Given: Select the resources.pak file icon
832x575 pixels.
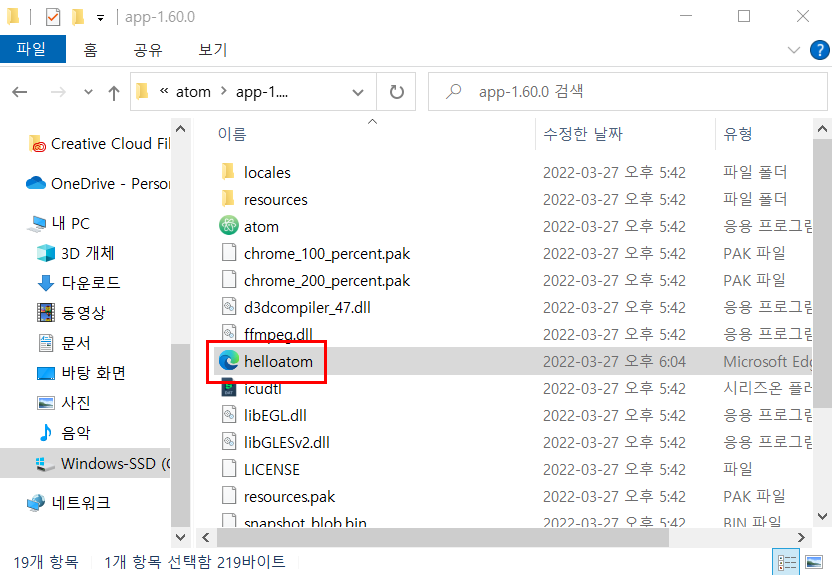Looking at the screenshot, I should tap(229, 496).
